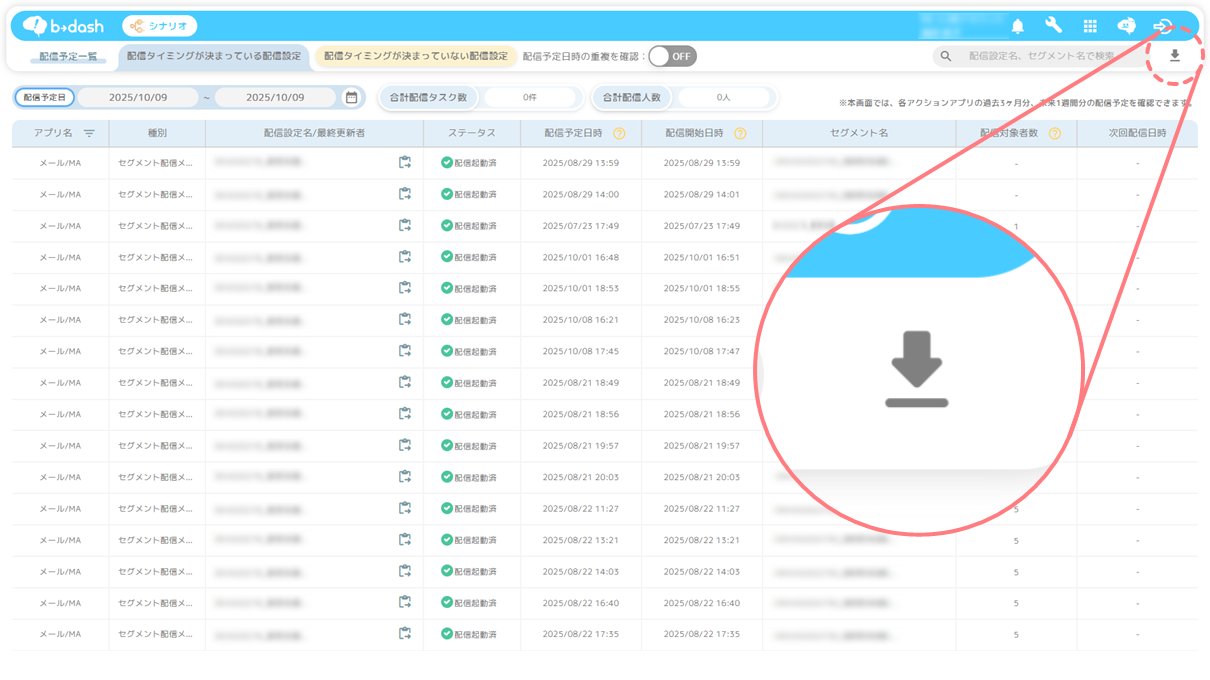Screen dimensions: 1210x680
Task: Click the start date field 2025/10/09
Action: point(138,98)
